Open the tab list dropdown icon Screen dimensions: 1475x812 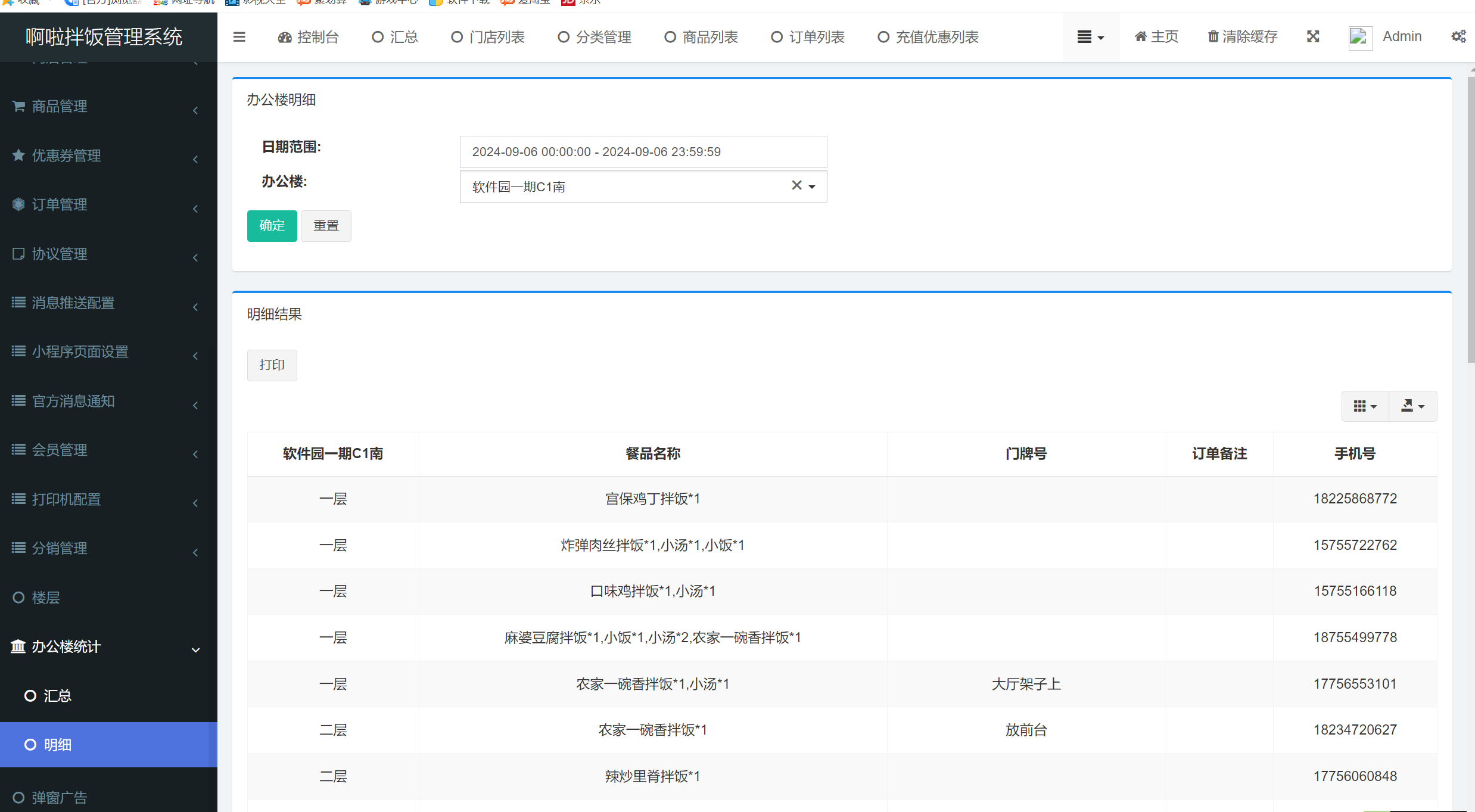point(1090,37)
